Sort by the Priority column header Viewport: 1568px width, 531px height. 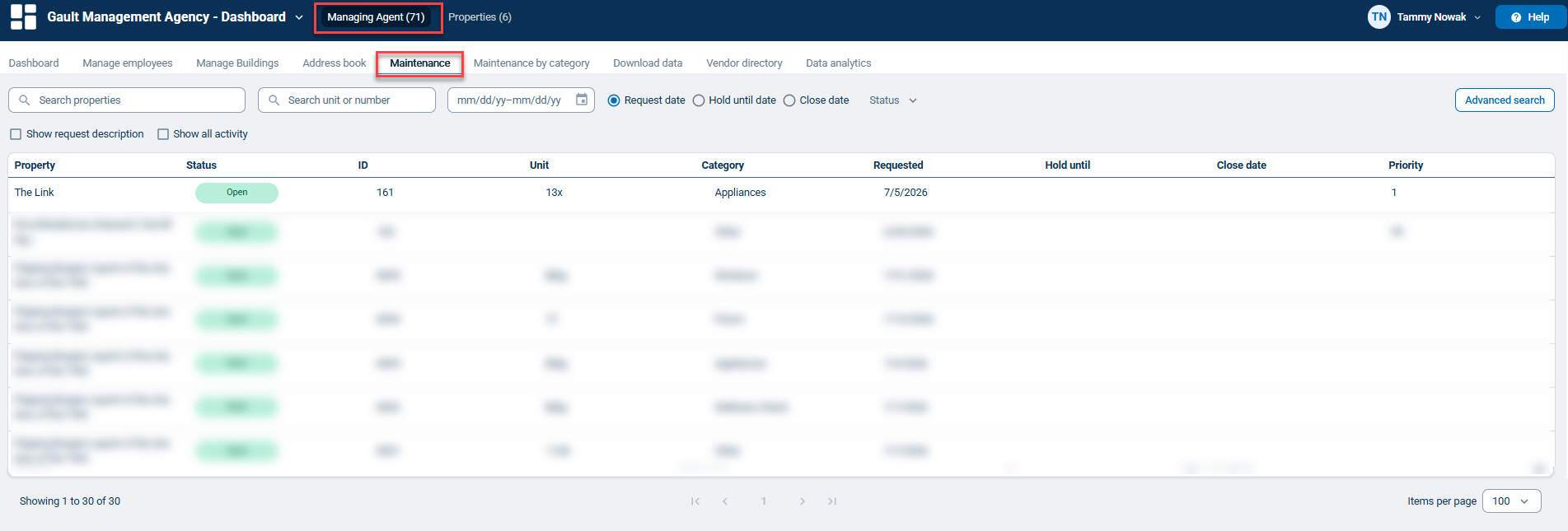click(1406, 165)
